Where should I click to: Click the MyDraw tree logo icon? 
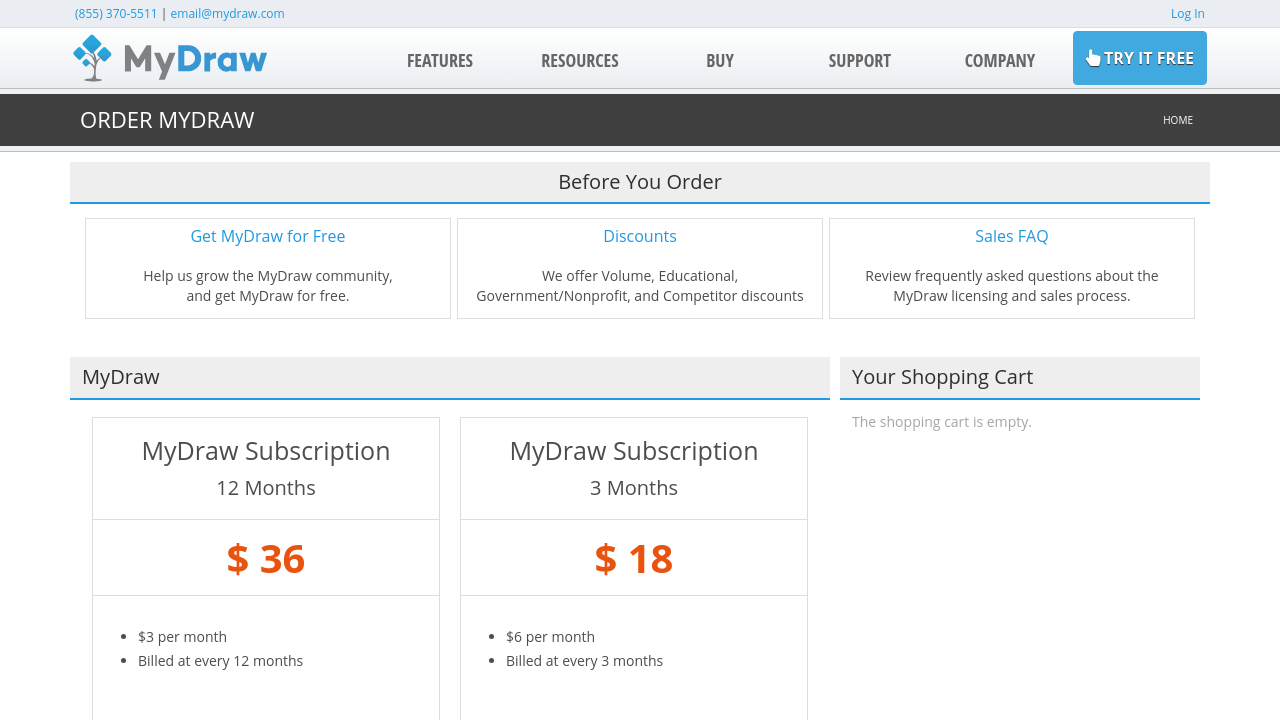92,58
